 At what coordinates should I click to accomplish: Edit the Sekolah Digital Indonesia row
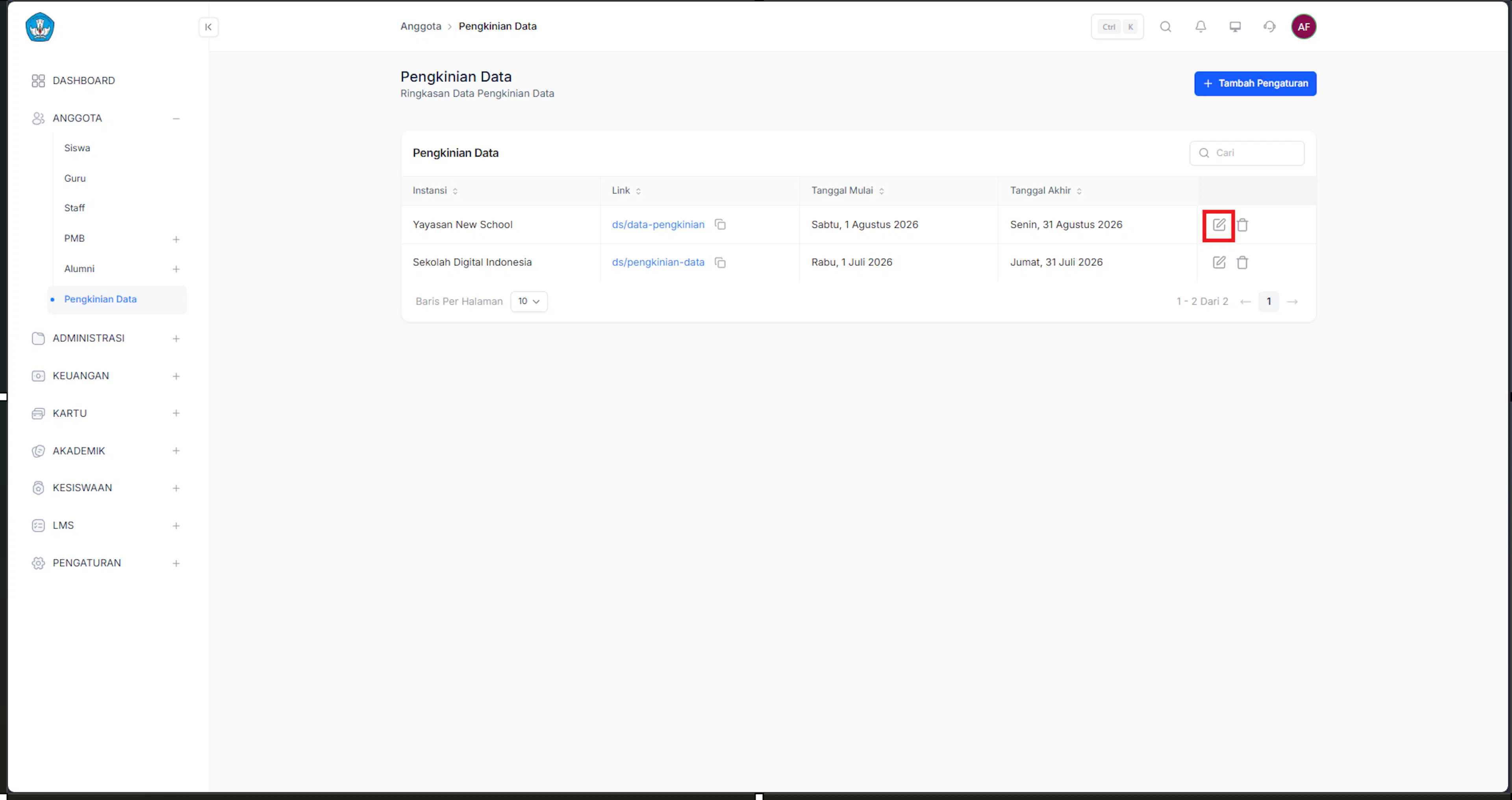1219,262
